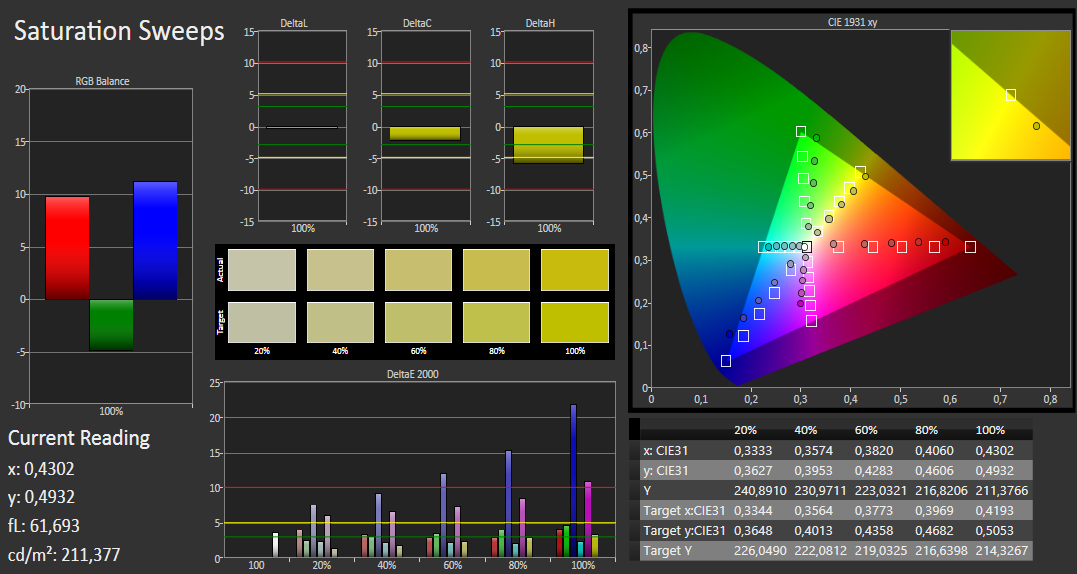The width and height of the screenshot is (1077, 574).
Task: Click the Actual 20% yellow swatch
Action: [262, 270]
